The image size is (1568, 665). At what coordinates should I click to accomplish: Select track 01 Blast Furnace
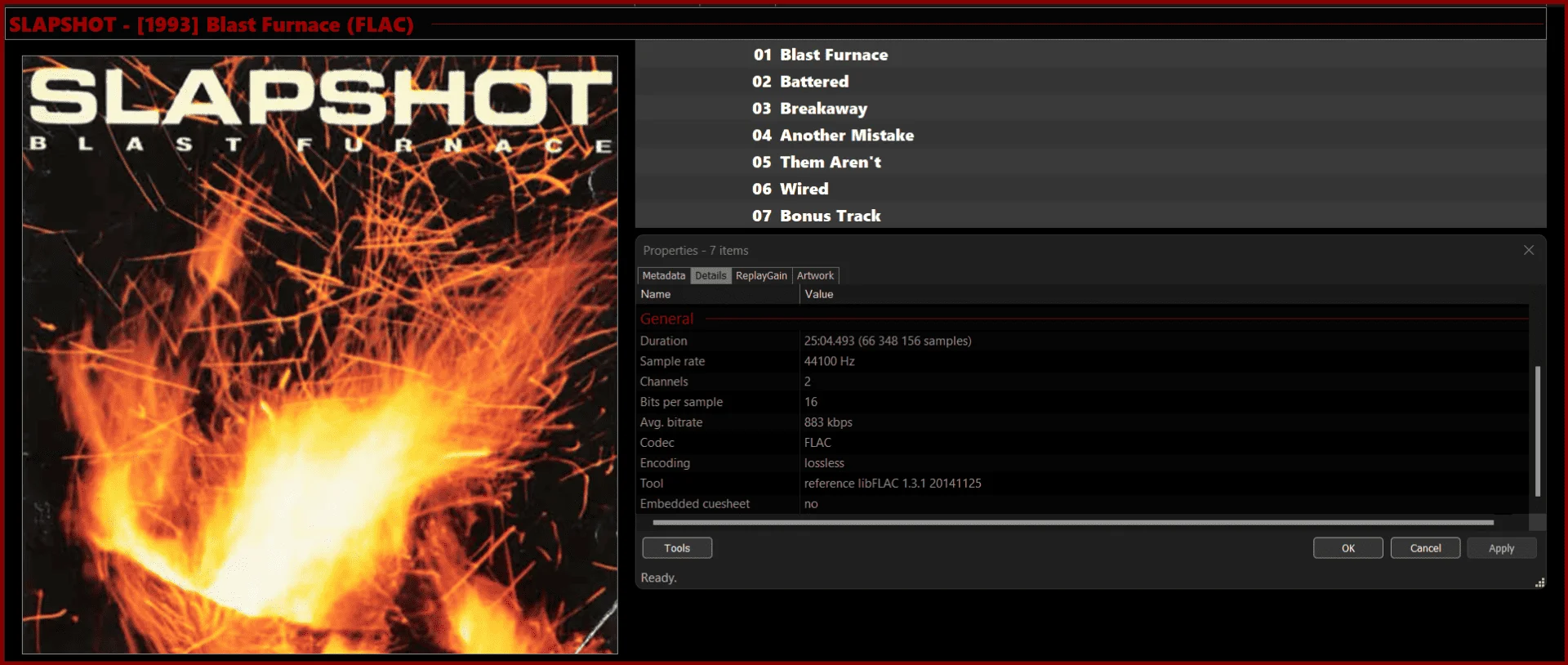click(1091, 55)
